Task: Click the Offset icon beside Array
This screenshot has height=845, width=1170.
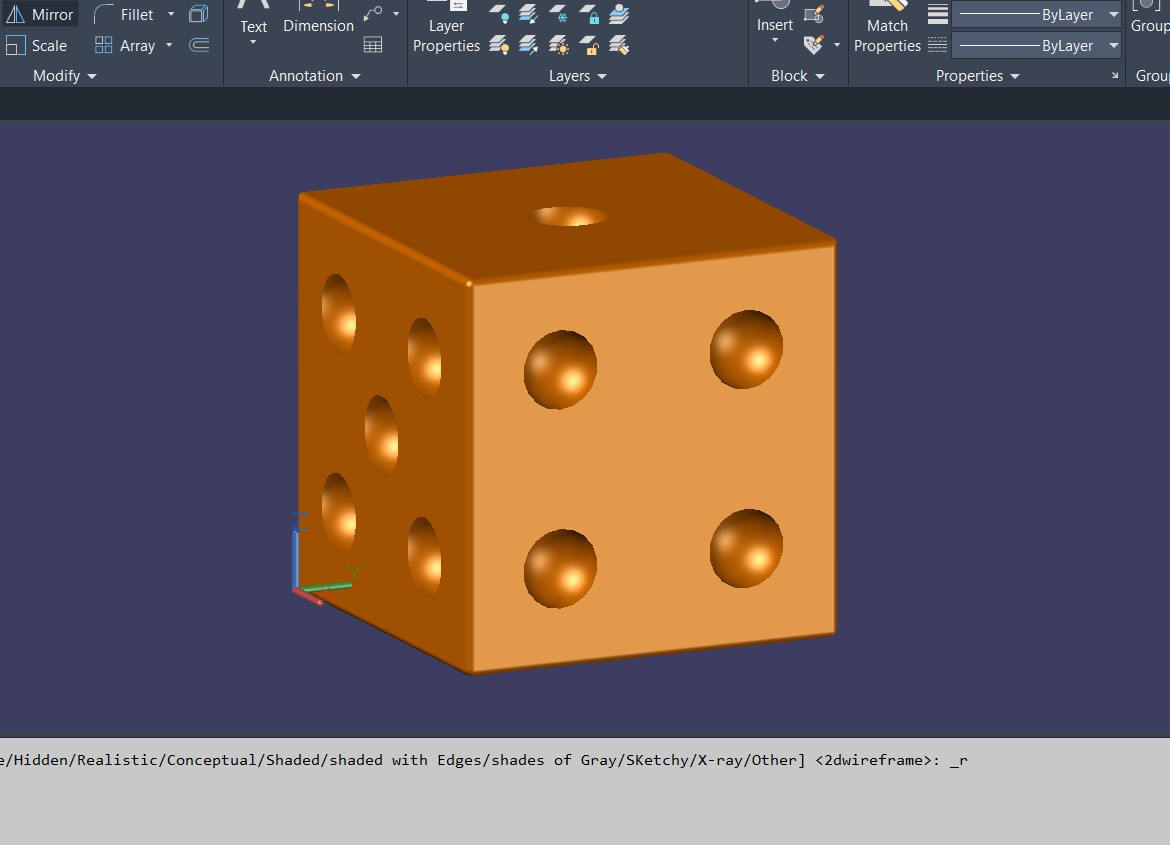Action: tap(199, 45)
